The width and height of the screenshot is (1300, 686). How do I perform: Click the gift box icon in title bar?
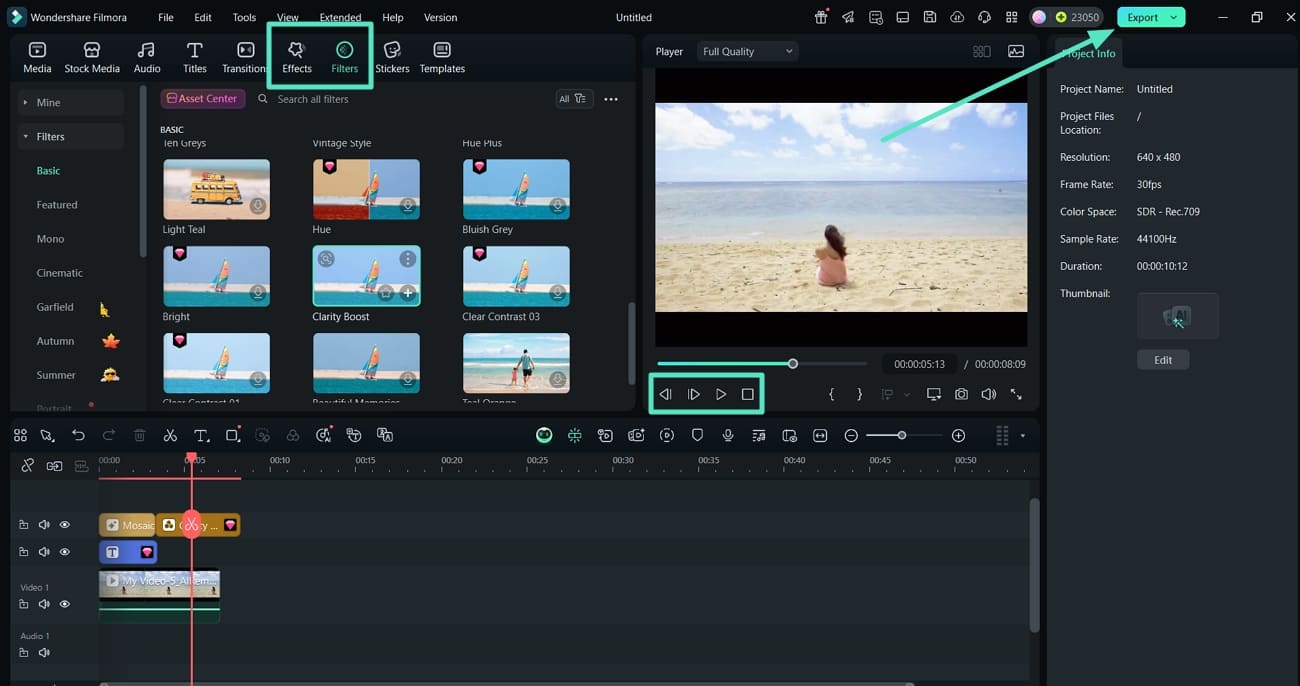click(821, 17)
